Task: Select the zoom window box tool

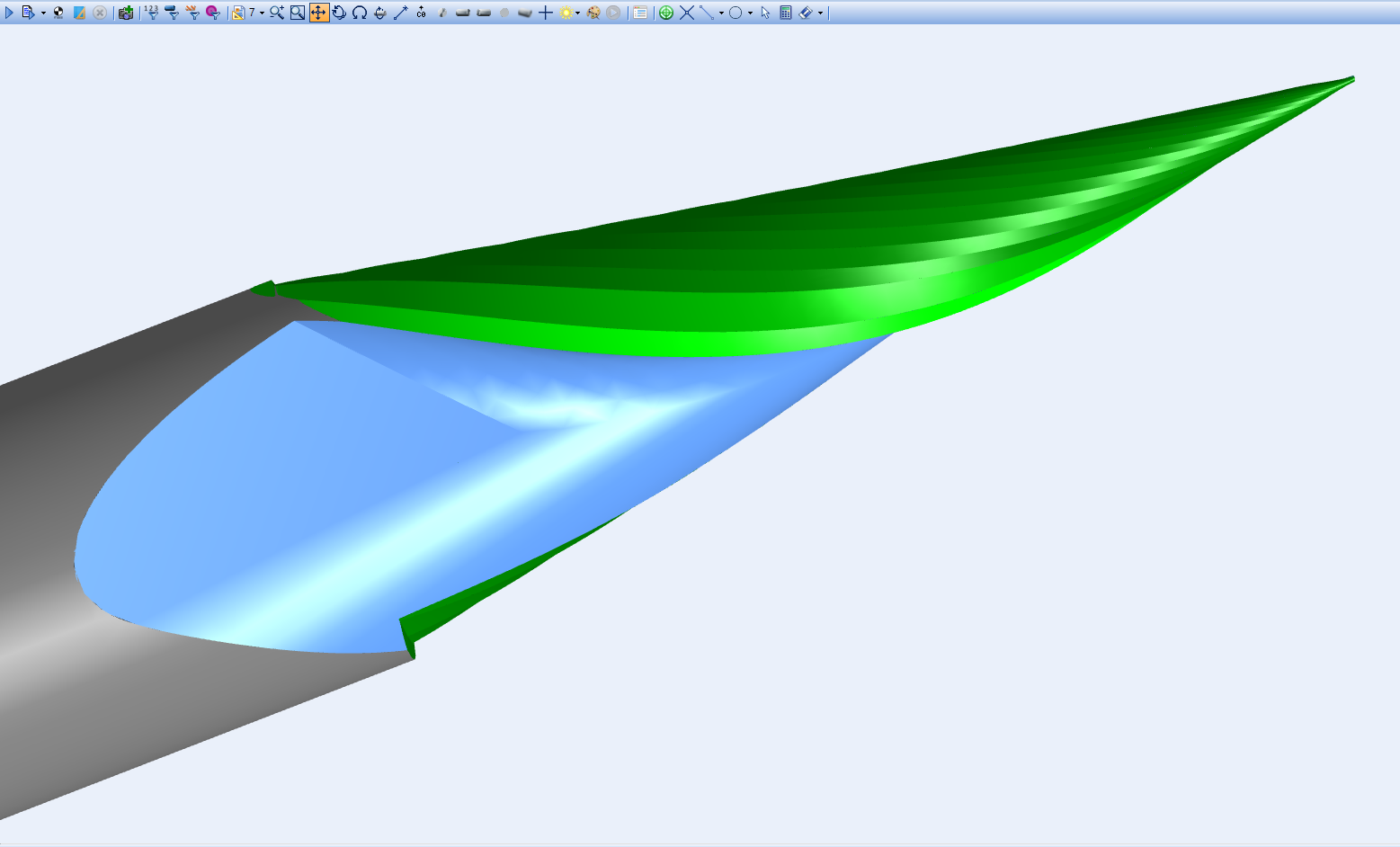Action: point(298,13)
